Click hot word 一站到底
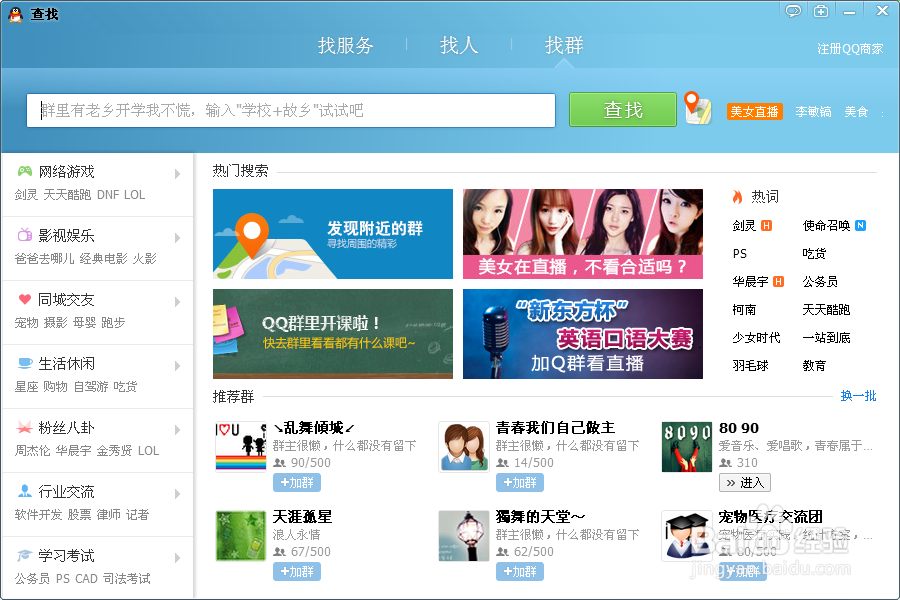Viewport: 900px width, 600px height. 826,338
